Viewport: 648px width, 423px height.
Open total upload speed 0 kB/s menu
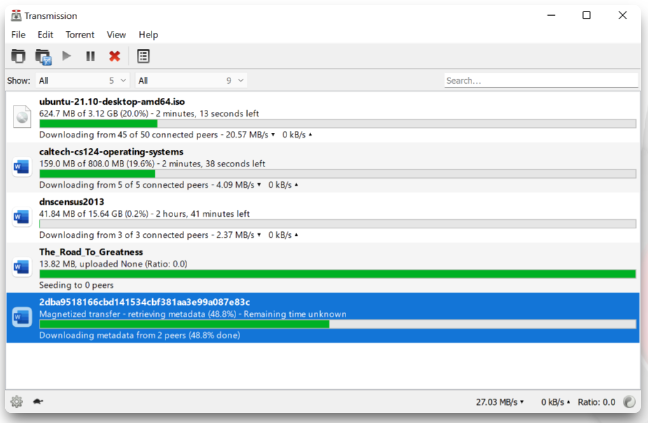pos(555,402)
